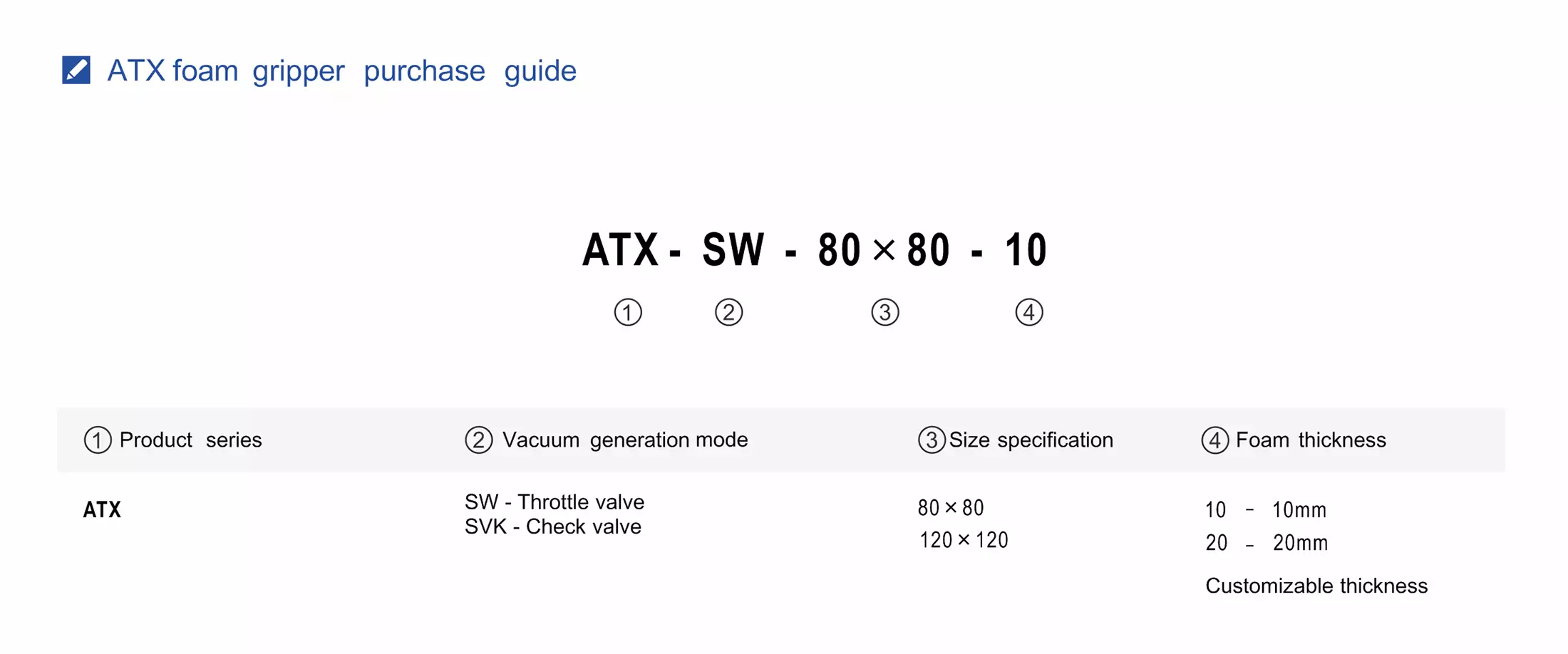Click circled 1 beside Product series
The image size is (1568, 654).
[98, 440]
